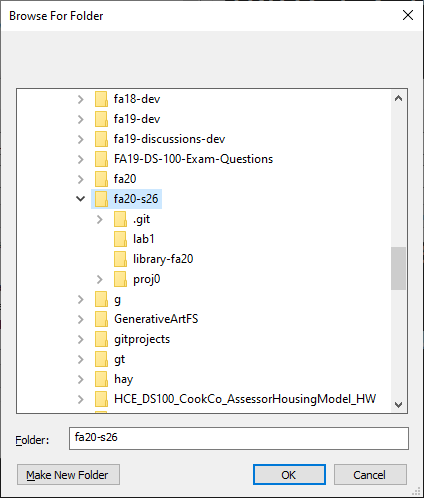424x498 pixels.
Task: Click the FA19-DS-100-Exam-Questions folder icon
Action: pyautogui.click(x=101, y=159)
